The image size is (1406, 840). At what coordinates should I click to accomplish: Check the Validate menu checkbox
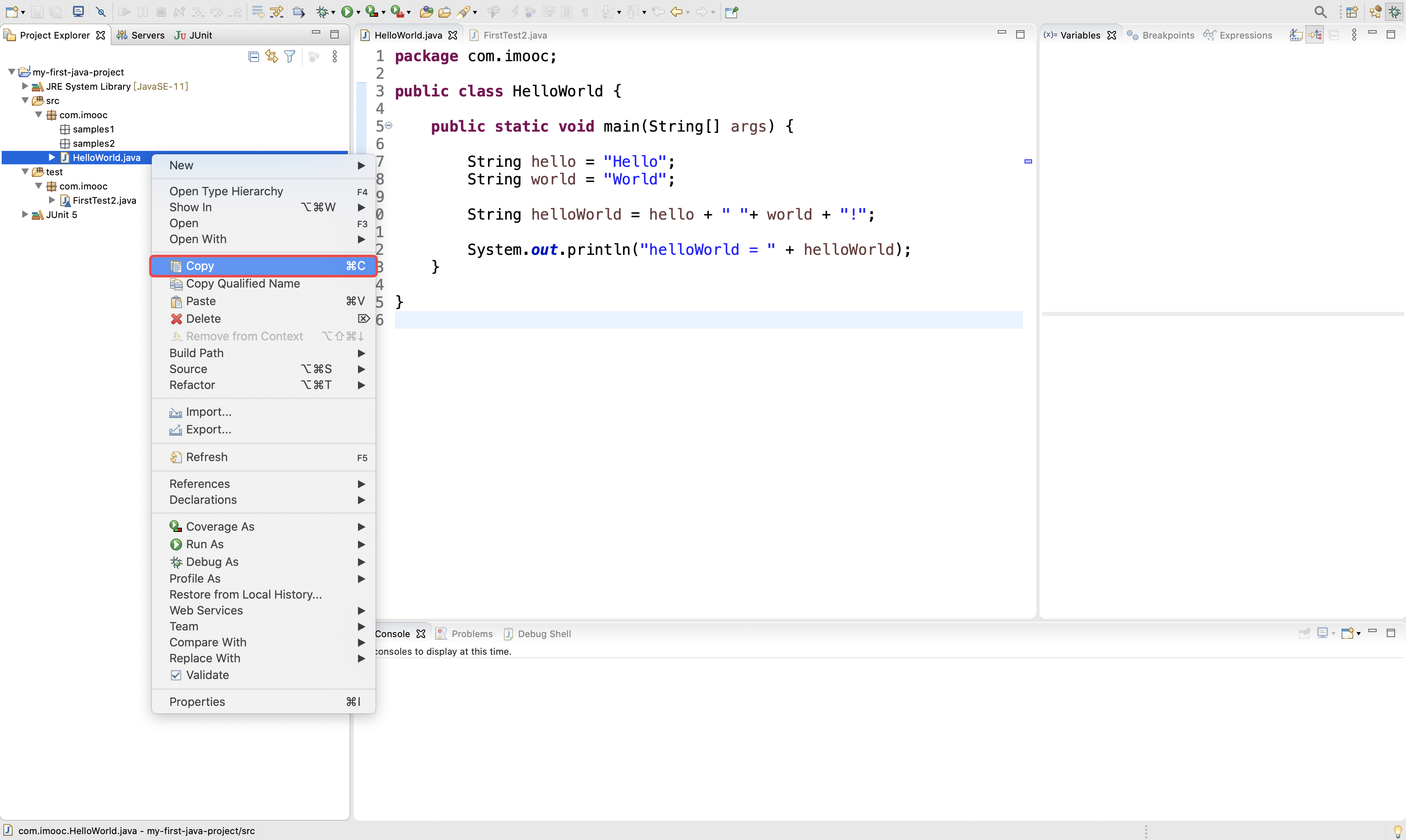pos(176,675)
